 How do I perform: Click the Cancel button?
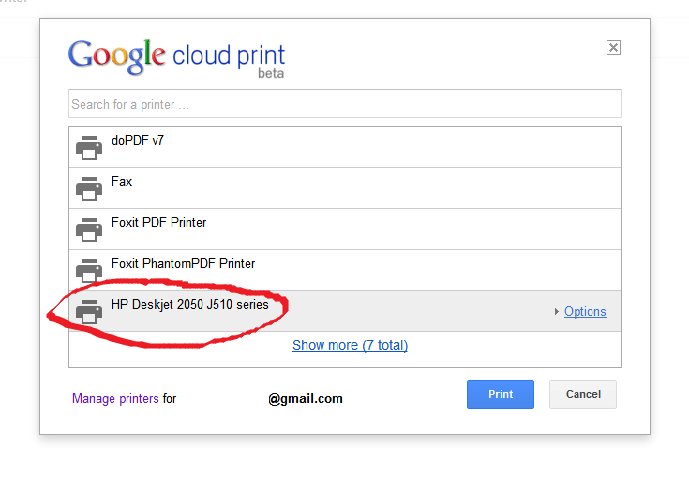tap(583, 394)
